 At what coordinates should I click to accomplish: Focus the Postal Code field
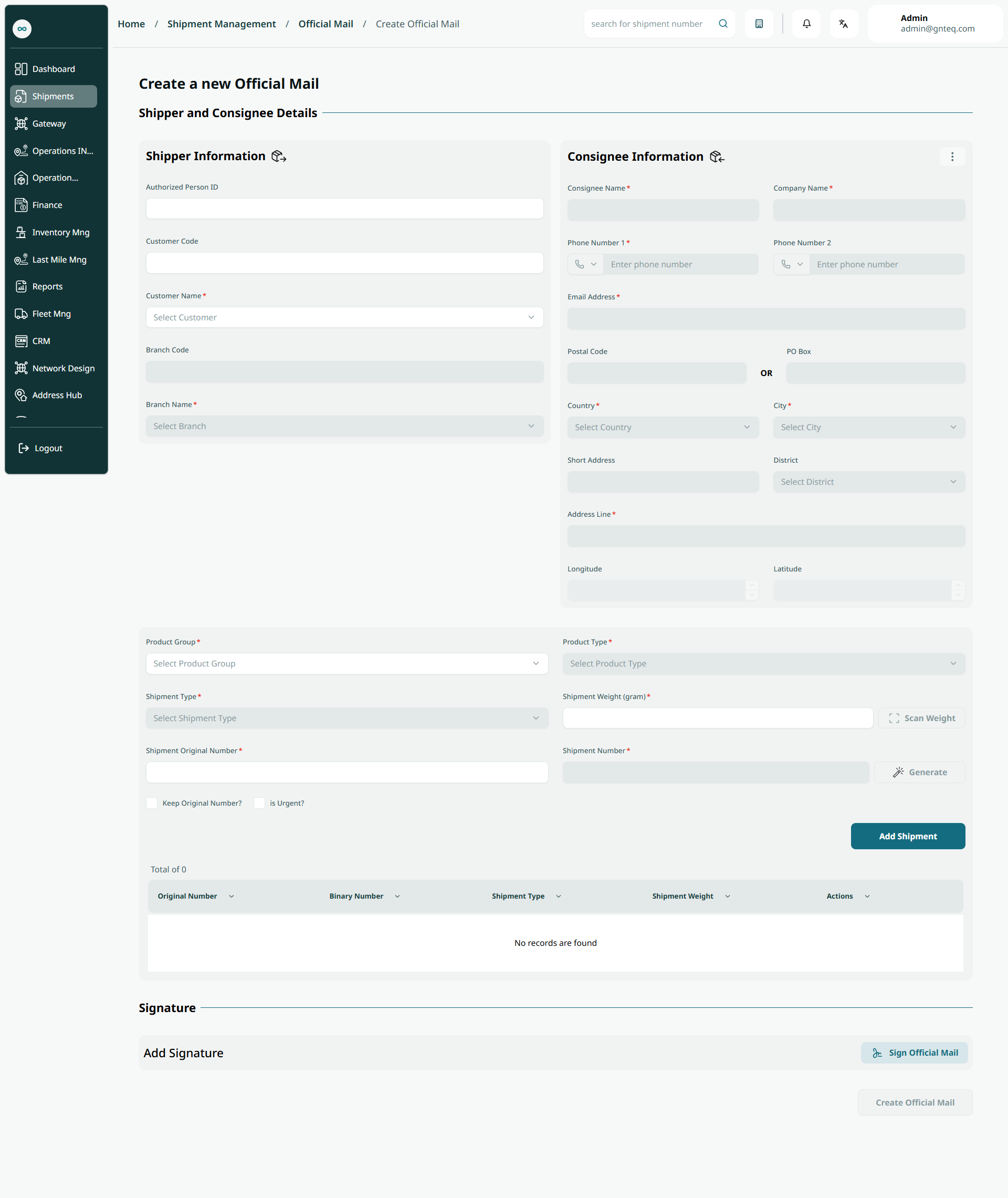coord(657,373)
